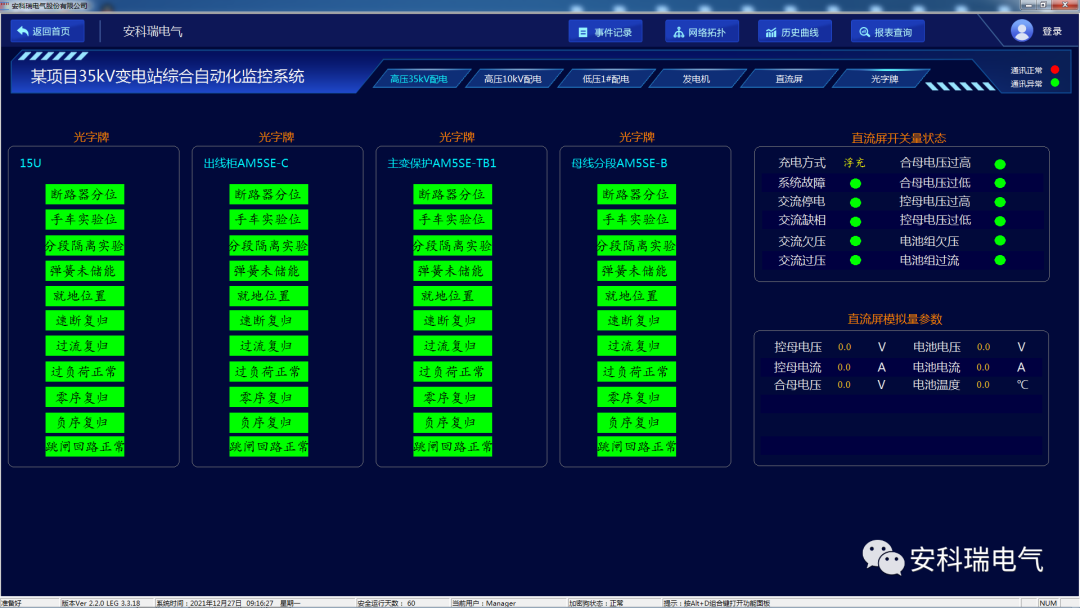
Task: Click the 电池组欠压 green status light
Action: (1000, 240)
